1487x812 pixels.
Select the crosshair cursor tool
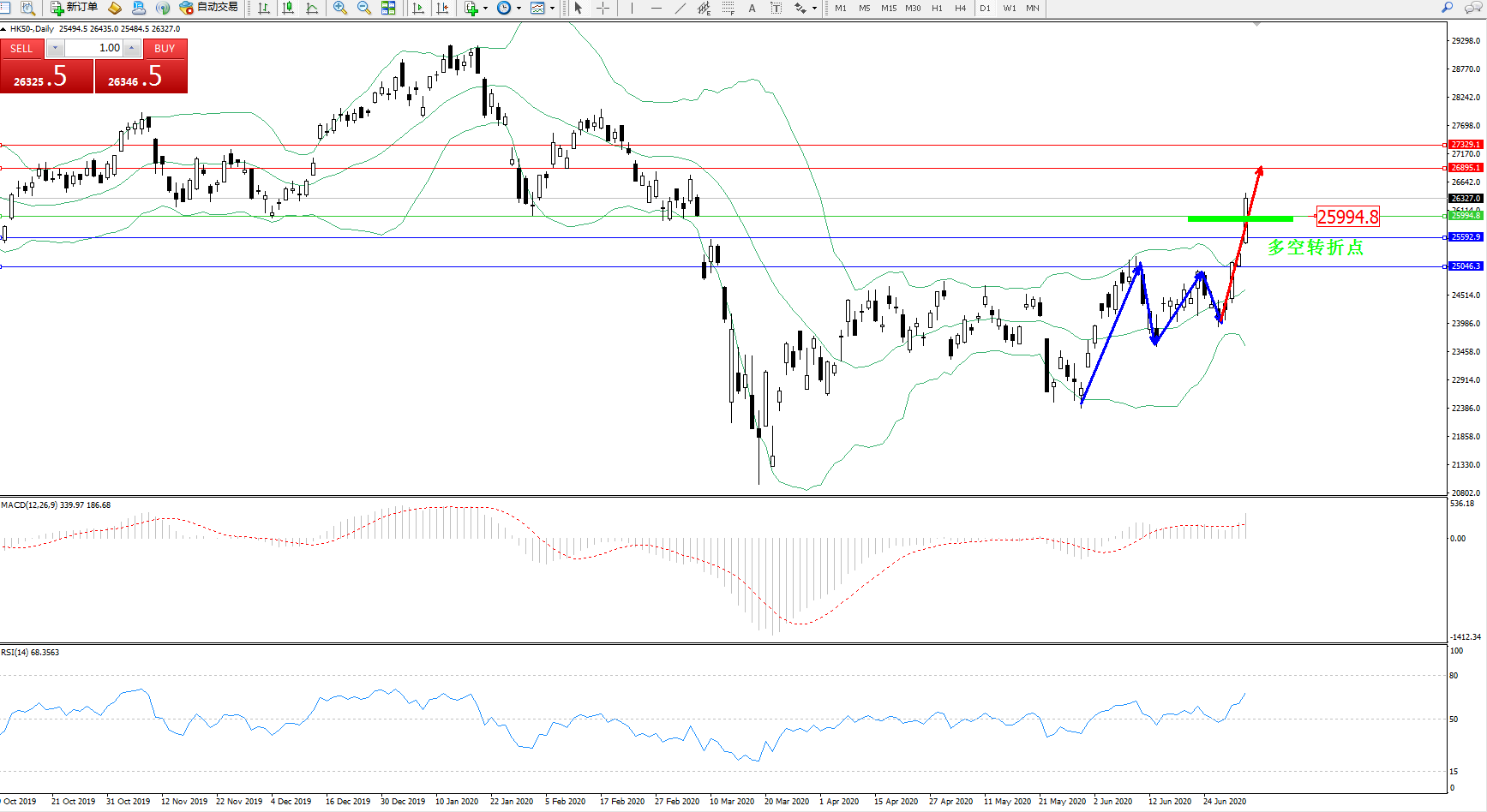point(603,8)
